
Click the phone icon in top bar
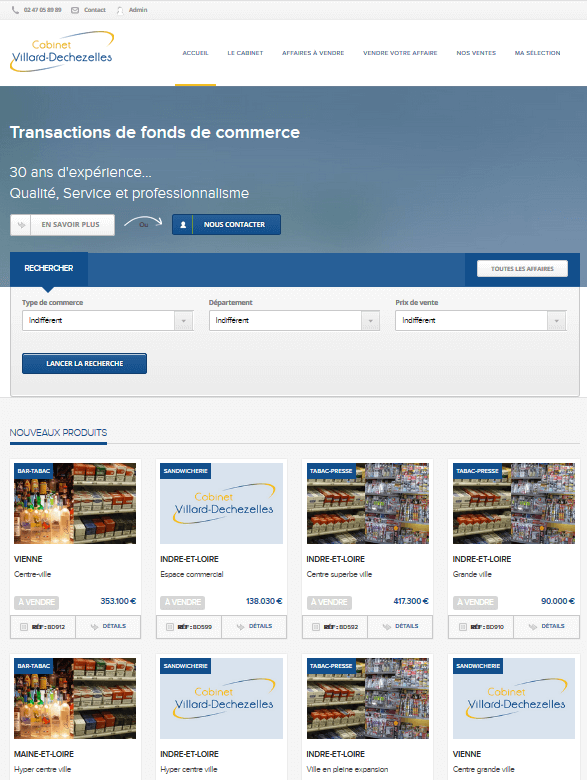coord(15,10)
